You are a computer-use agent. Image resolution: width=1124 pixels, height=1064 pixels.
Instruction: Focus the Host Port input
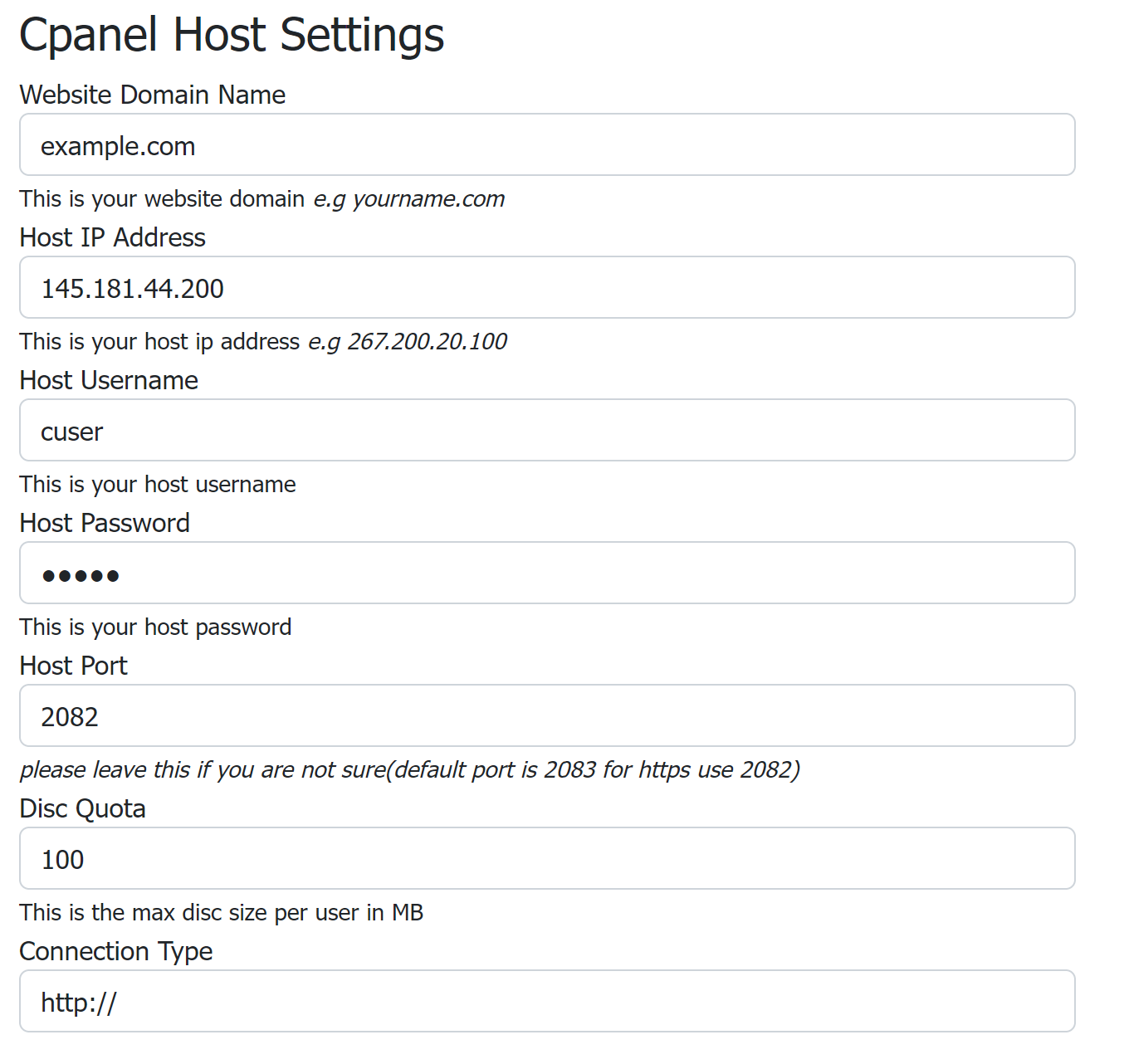pyautogui.click(x=547, y=716)
